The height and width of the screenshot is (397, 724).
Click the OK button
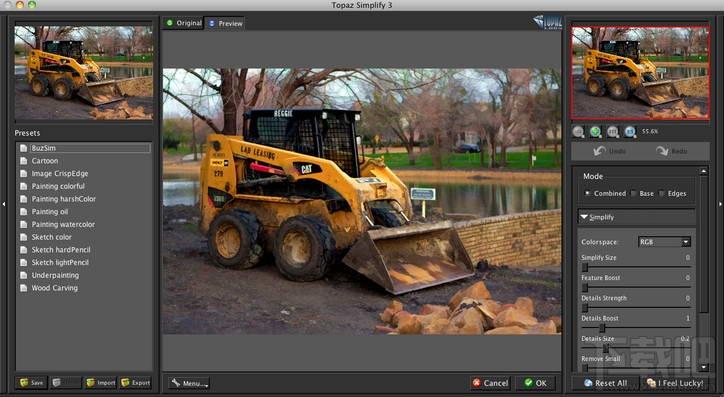point(536,383)
